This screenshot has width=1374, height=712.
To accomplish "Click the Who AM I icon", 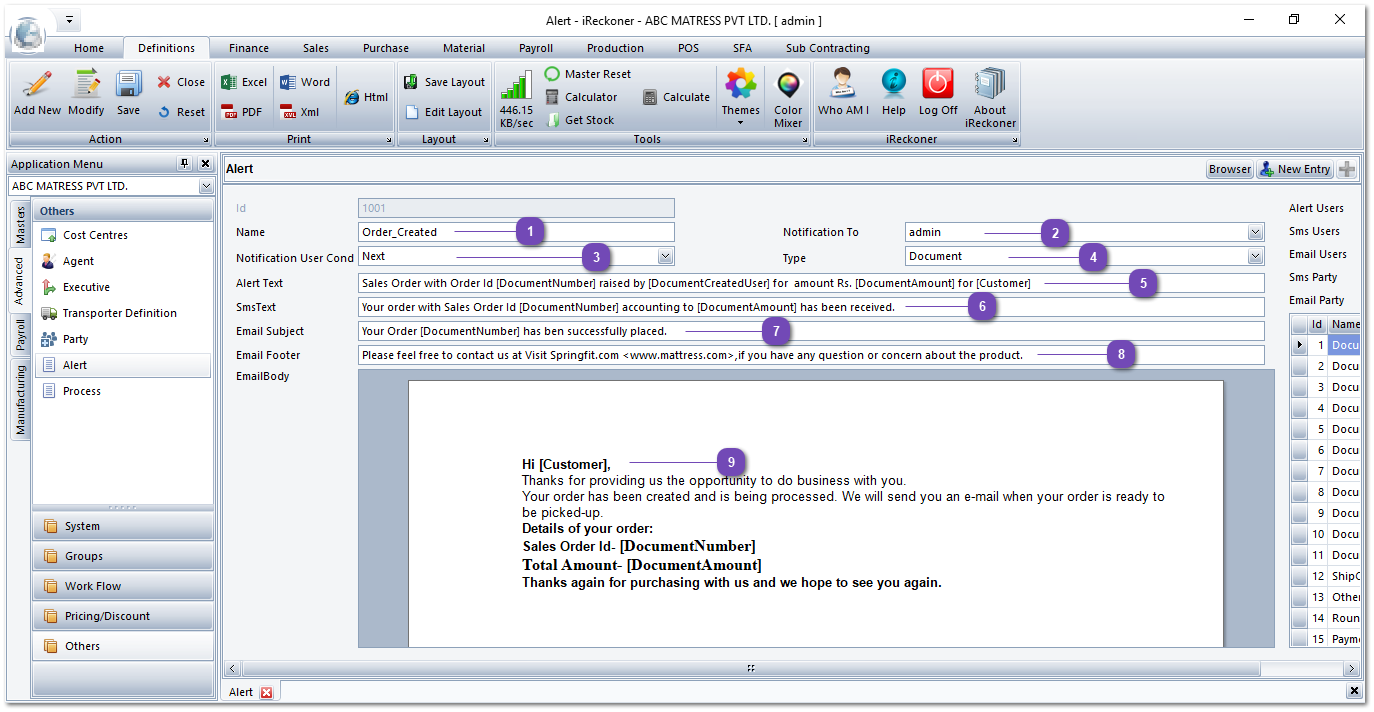I will tap(843, 92).
